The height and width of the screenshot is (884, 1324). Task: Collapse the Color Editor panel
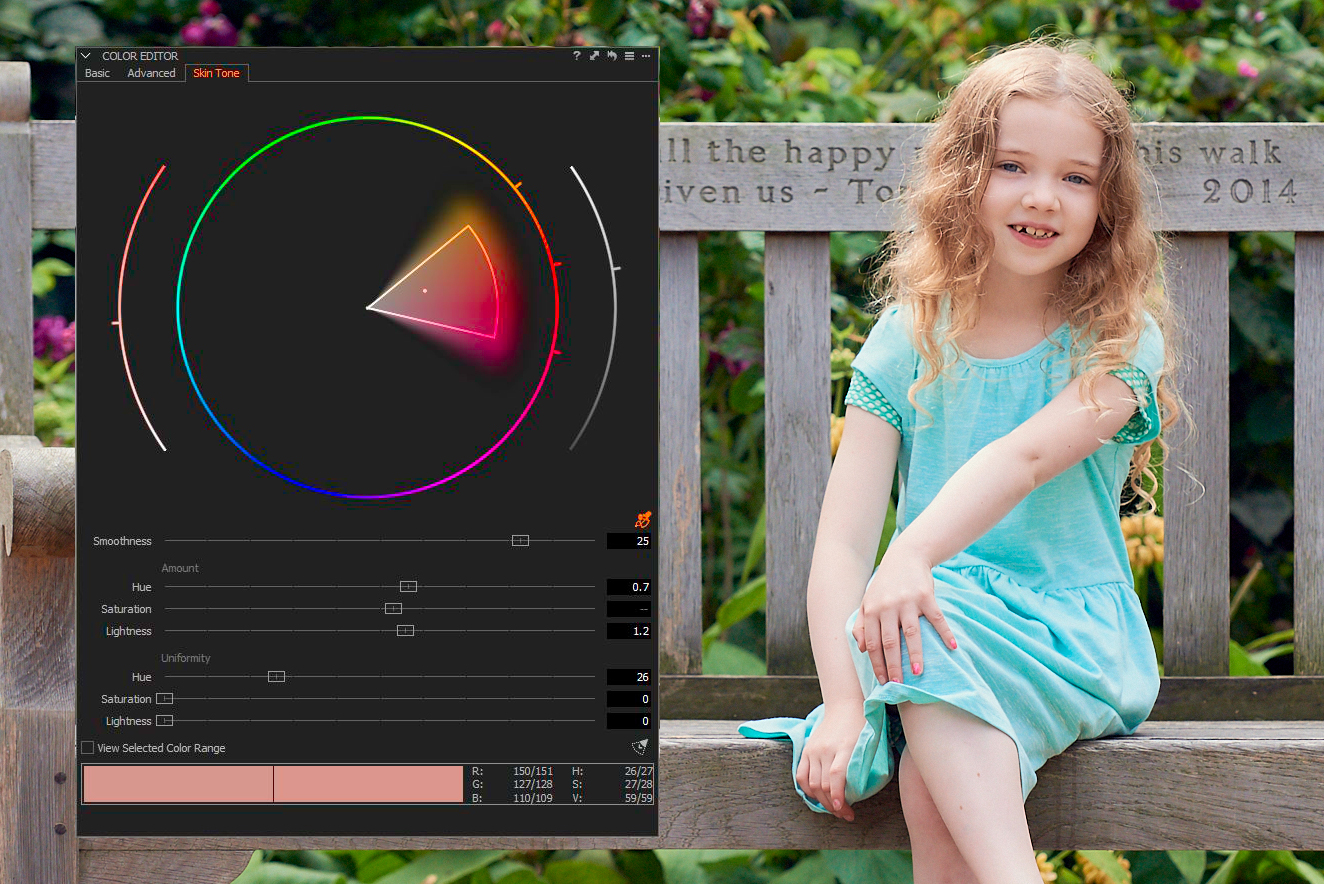click(x=85, y=55)
